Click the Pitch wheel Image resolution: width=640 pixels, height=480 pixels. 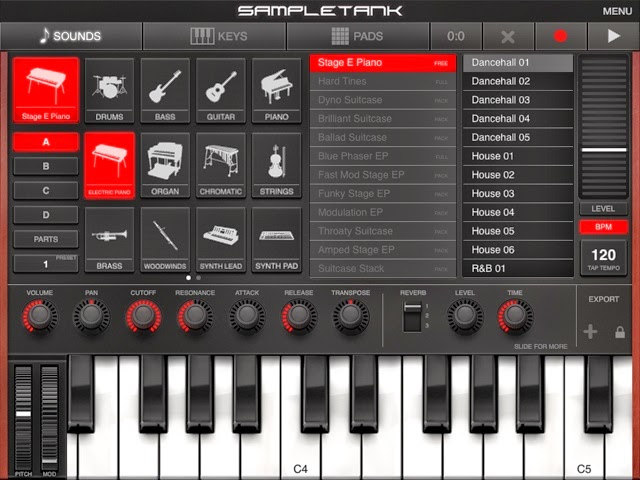pyautogui.click(x=23, y=417)
